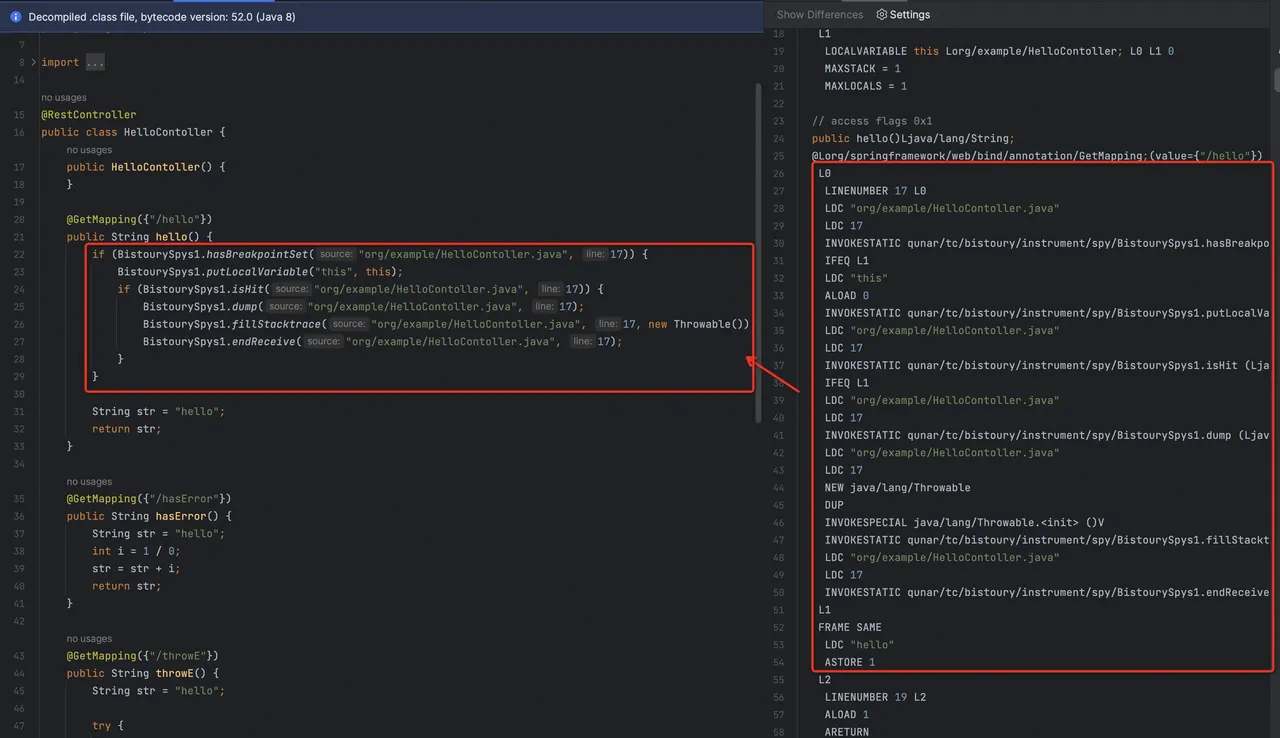Click the INVOKESTATIC fillStacktrace instruction
1280x738 pixels.
coord(1047,540)
